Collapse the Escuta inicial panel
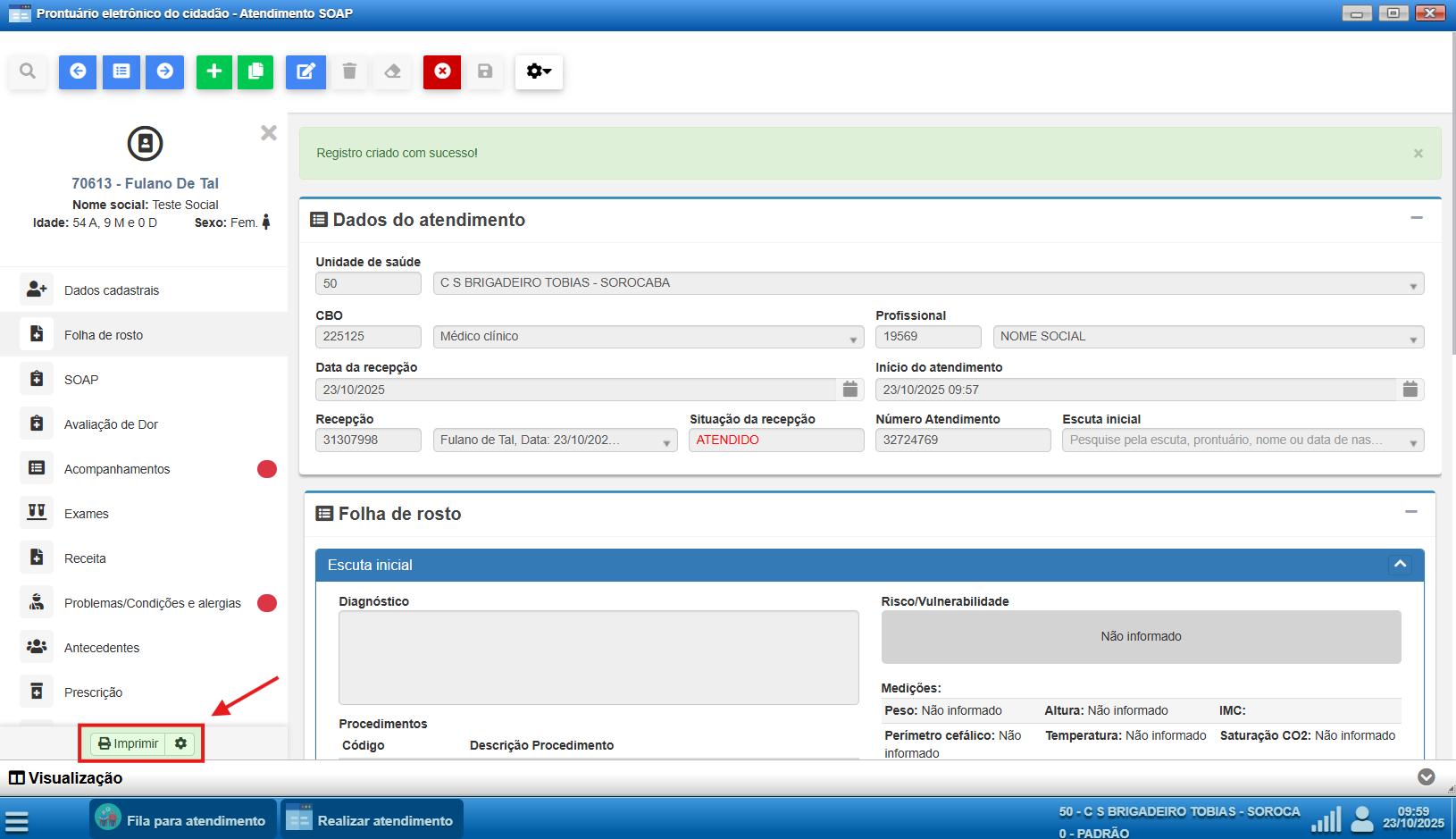Viewport: 1456px width, 839px height. pyautogui.click(x=1400, y=565)
